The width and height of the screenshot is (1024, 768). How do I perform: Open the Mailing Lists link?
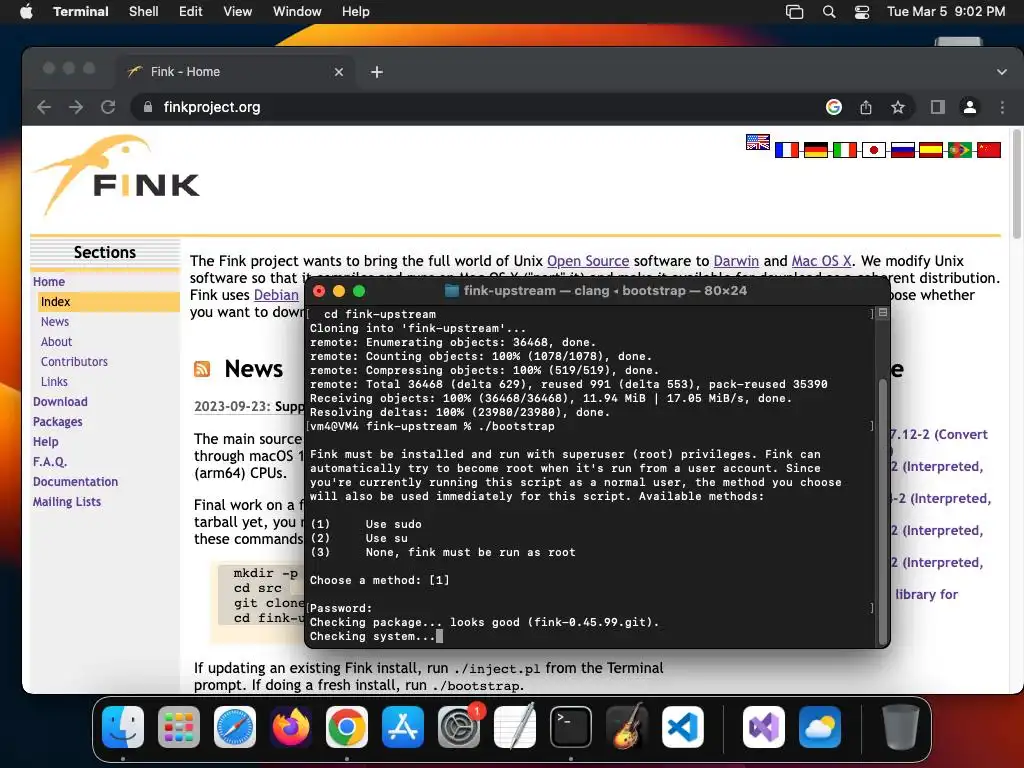[67, 502]
